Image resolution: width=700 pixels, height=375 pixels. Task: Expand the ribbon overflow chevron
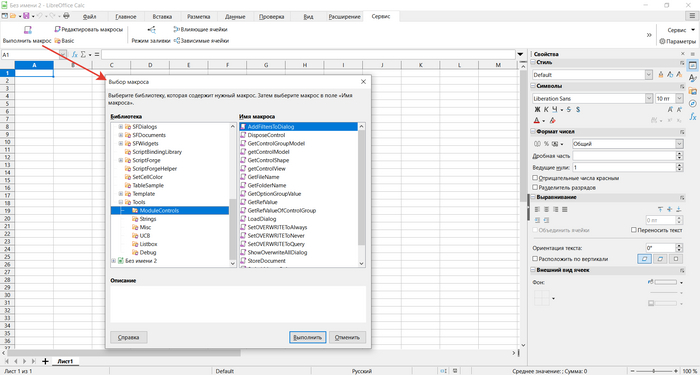649,35
